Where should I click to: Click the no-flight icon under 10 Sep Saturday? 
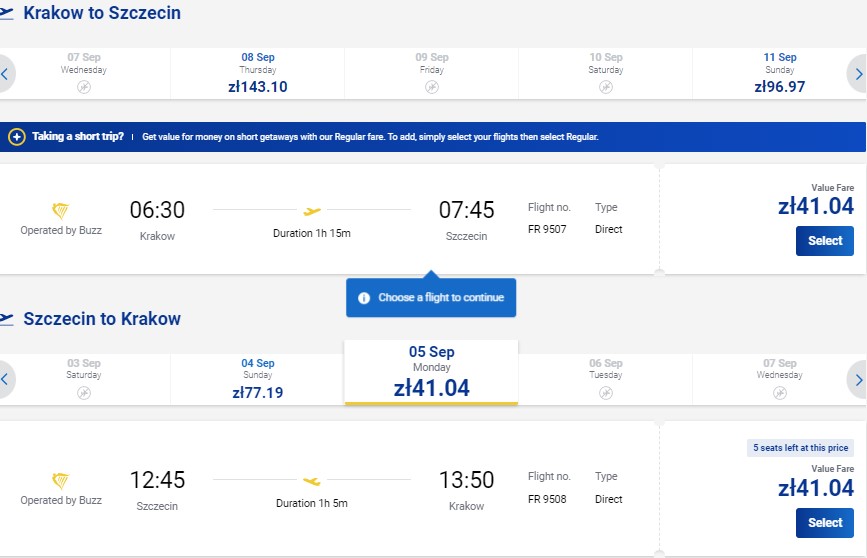[x=606, y=87]
